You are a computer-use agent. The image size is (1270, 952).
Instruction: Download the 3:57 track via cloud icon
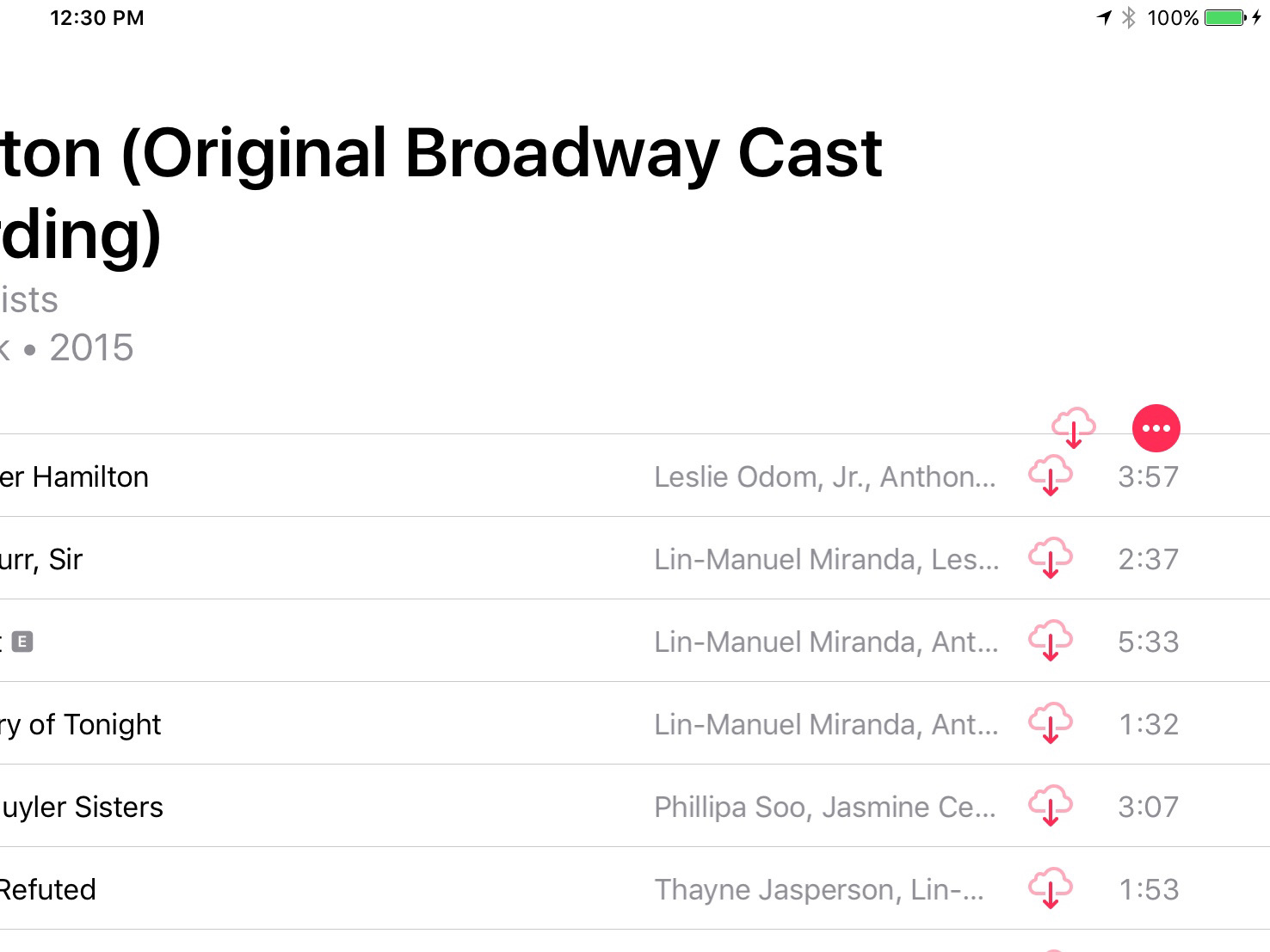[1051, 476]
